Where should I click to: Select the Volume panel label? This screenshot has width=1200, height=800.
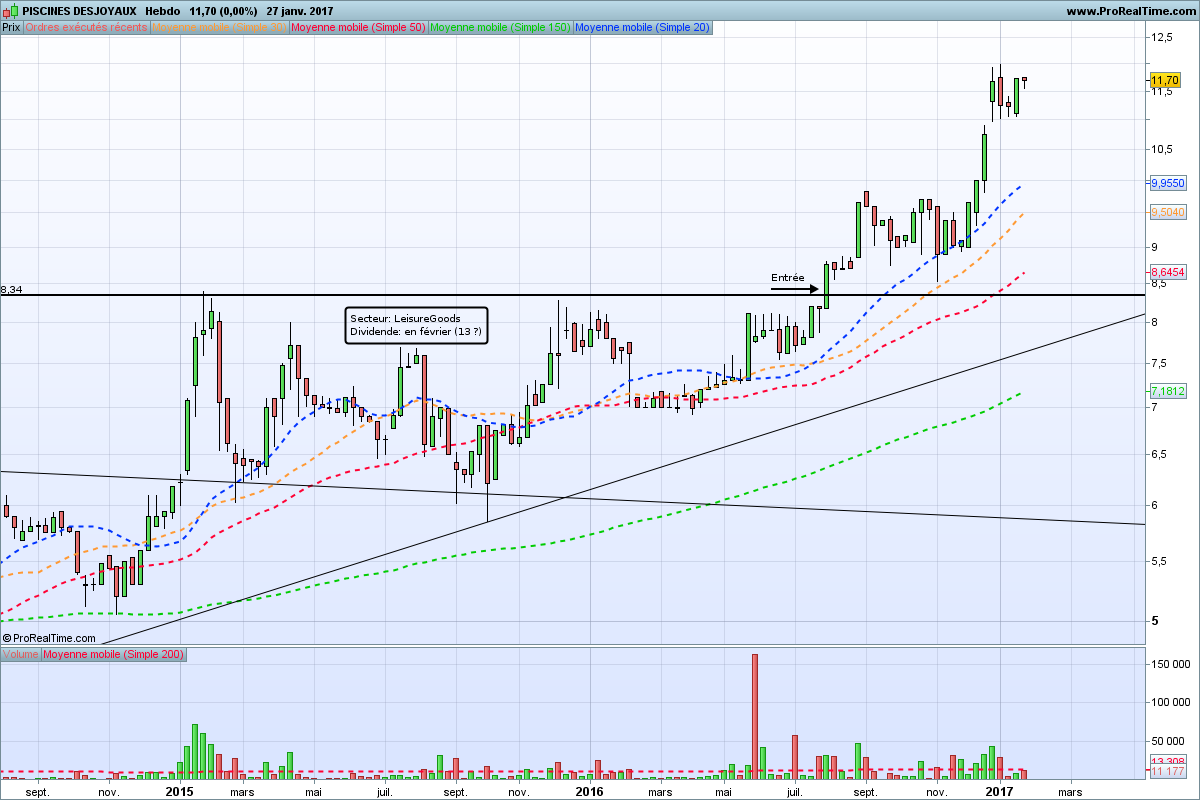coord(21,654)
